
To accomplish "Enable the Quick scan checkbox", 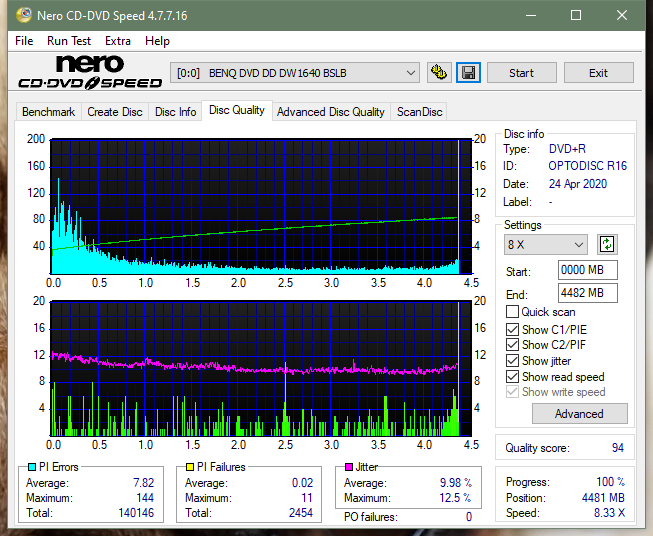I will [x=512, y=312].
